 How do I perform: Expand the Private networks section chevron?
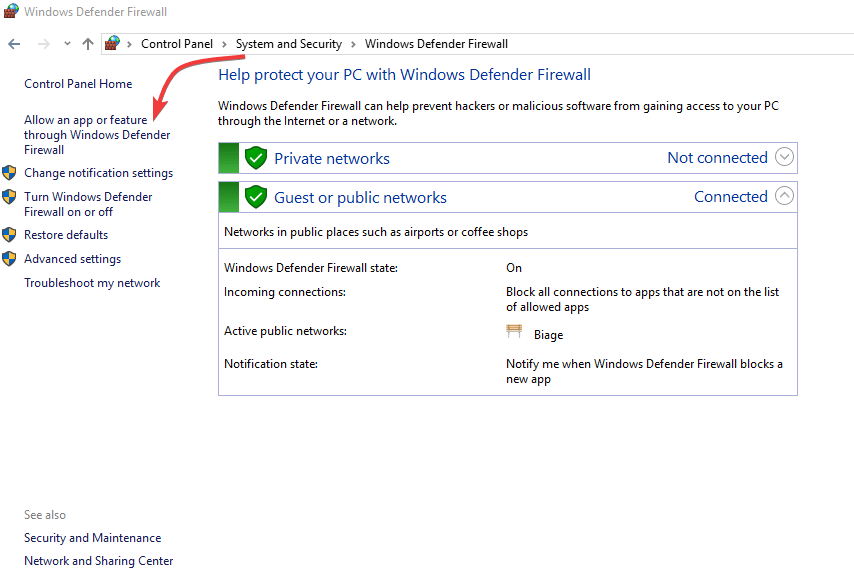(784, 157)
